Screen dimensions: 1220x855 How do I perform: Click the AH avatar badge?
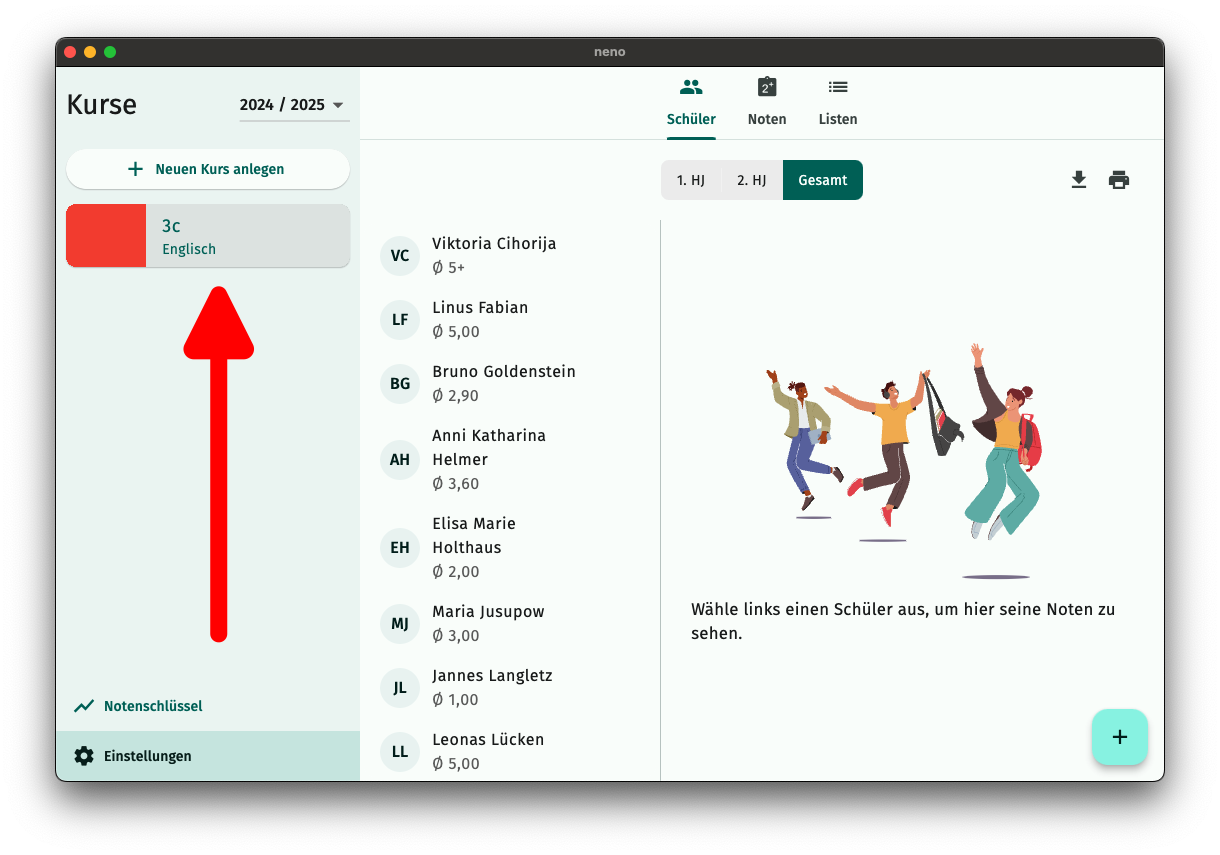coord(400,459)
